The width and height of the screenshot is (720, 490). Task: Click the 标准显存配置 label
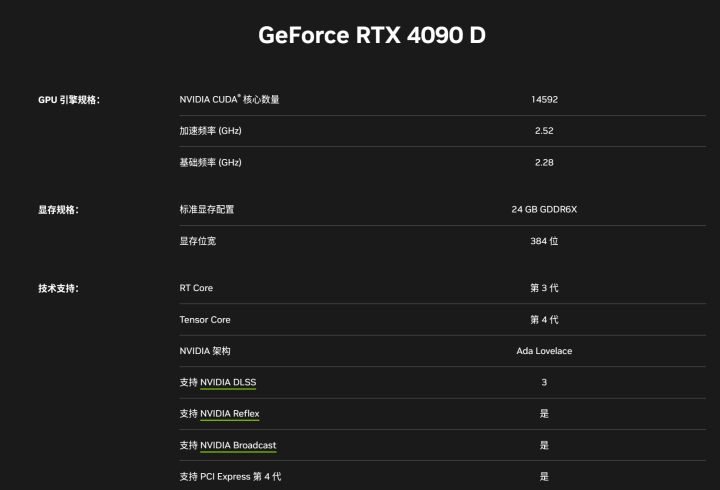[207, 210]
